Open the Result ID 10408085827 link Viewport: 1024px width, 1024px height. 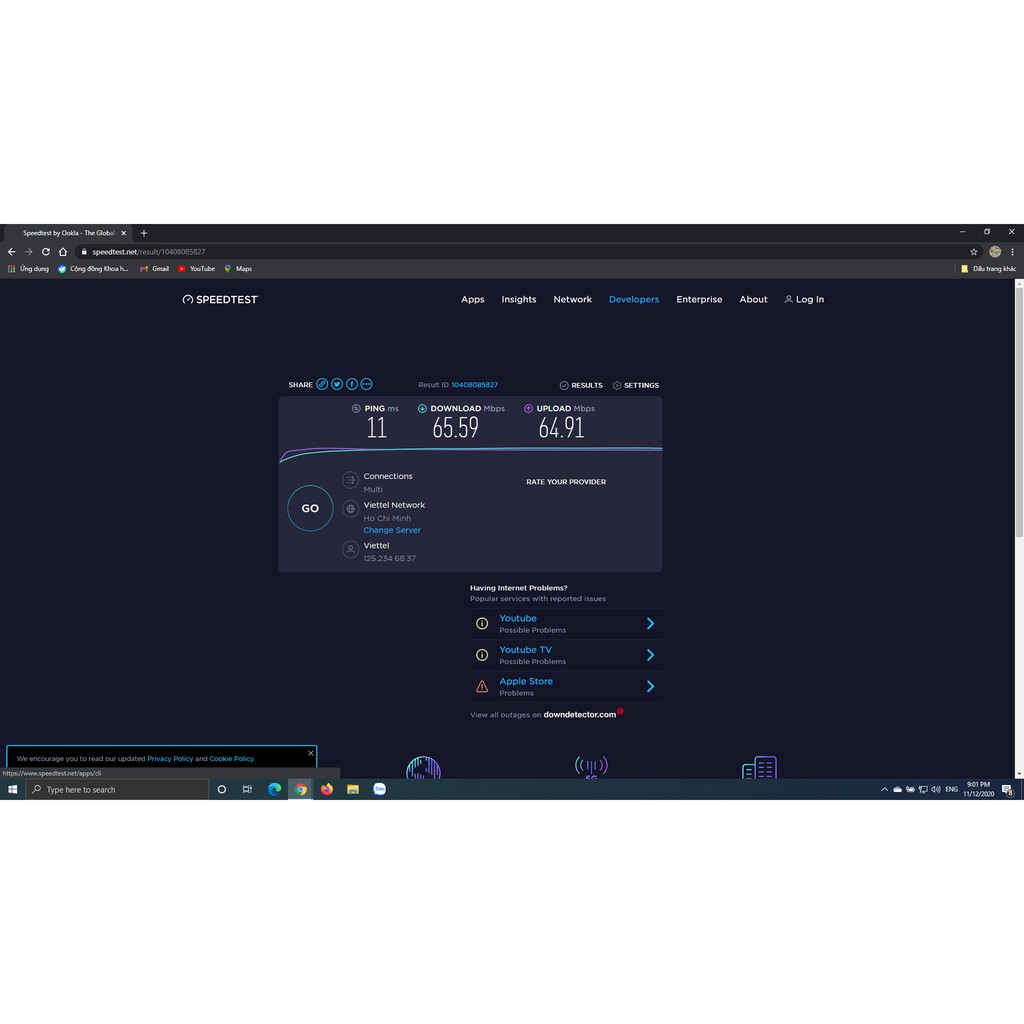click(474, 385)
